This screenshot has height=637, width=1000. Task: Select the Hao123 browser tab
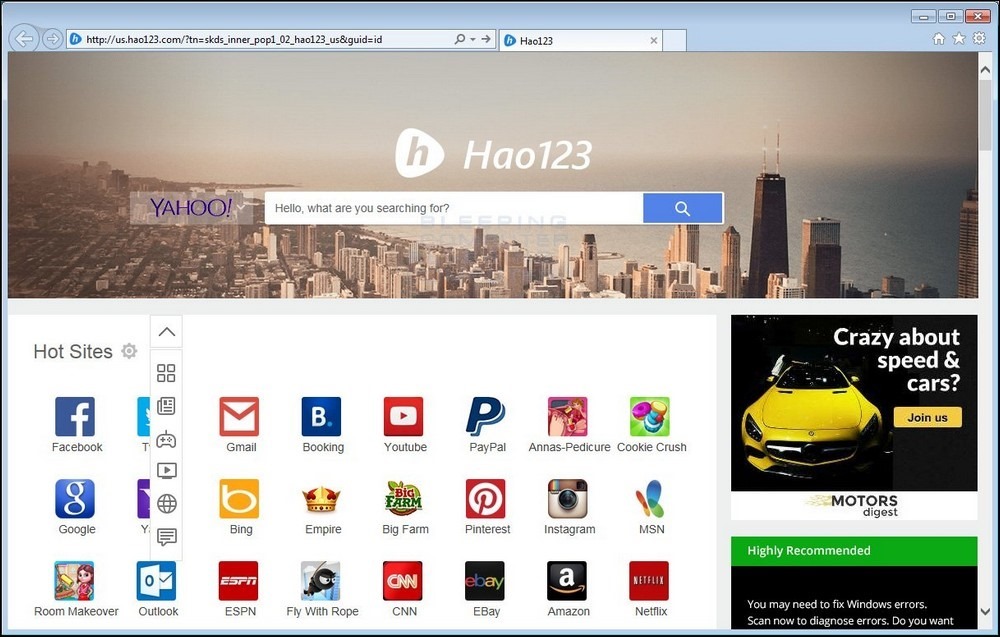(580, 40)
